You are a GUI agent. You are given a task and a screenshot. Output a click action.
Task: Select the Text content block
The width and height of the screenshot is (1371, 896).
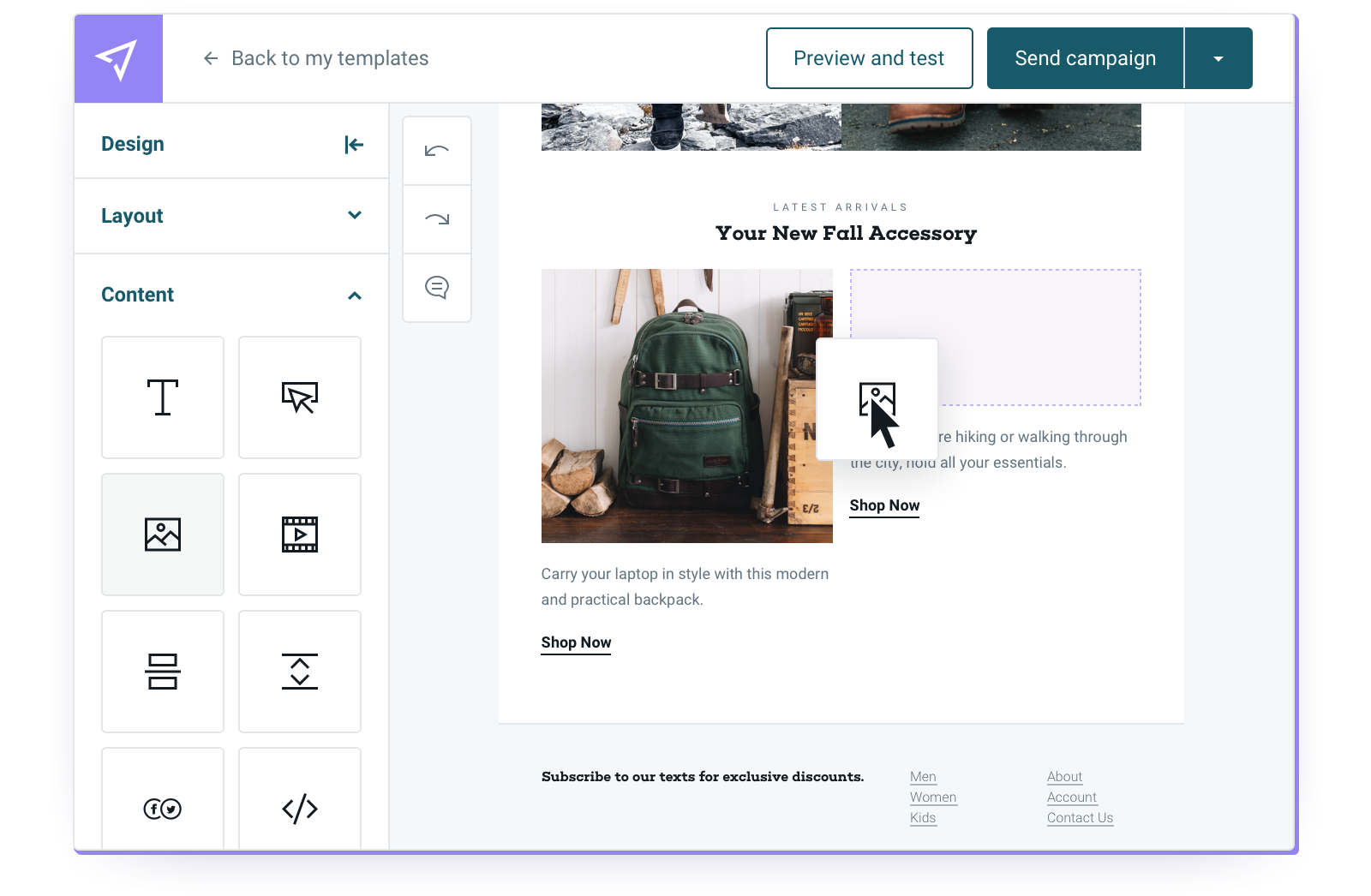coord(163,397)
